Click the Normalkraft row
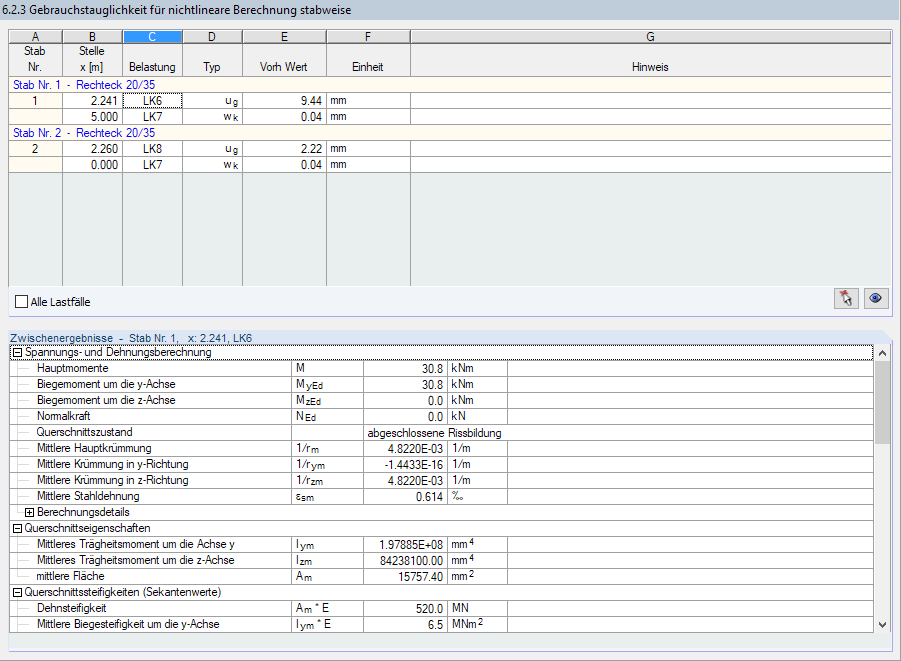 [x=441, y=417]
